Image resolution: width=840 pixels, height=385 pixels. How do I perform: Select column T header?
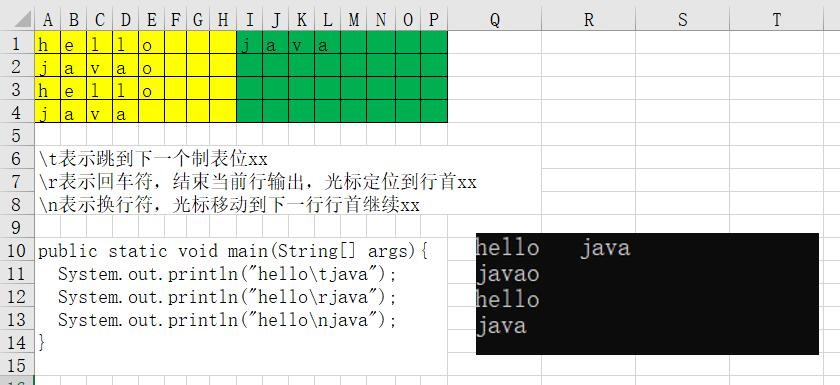click(776, 20)
